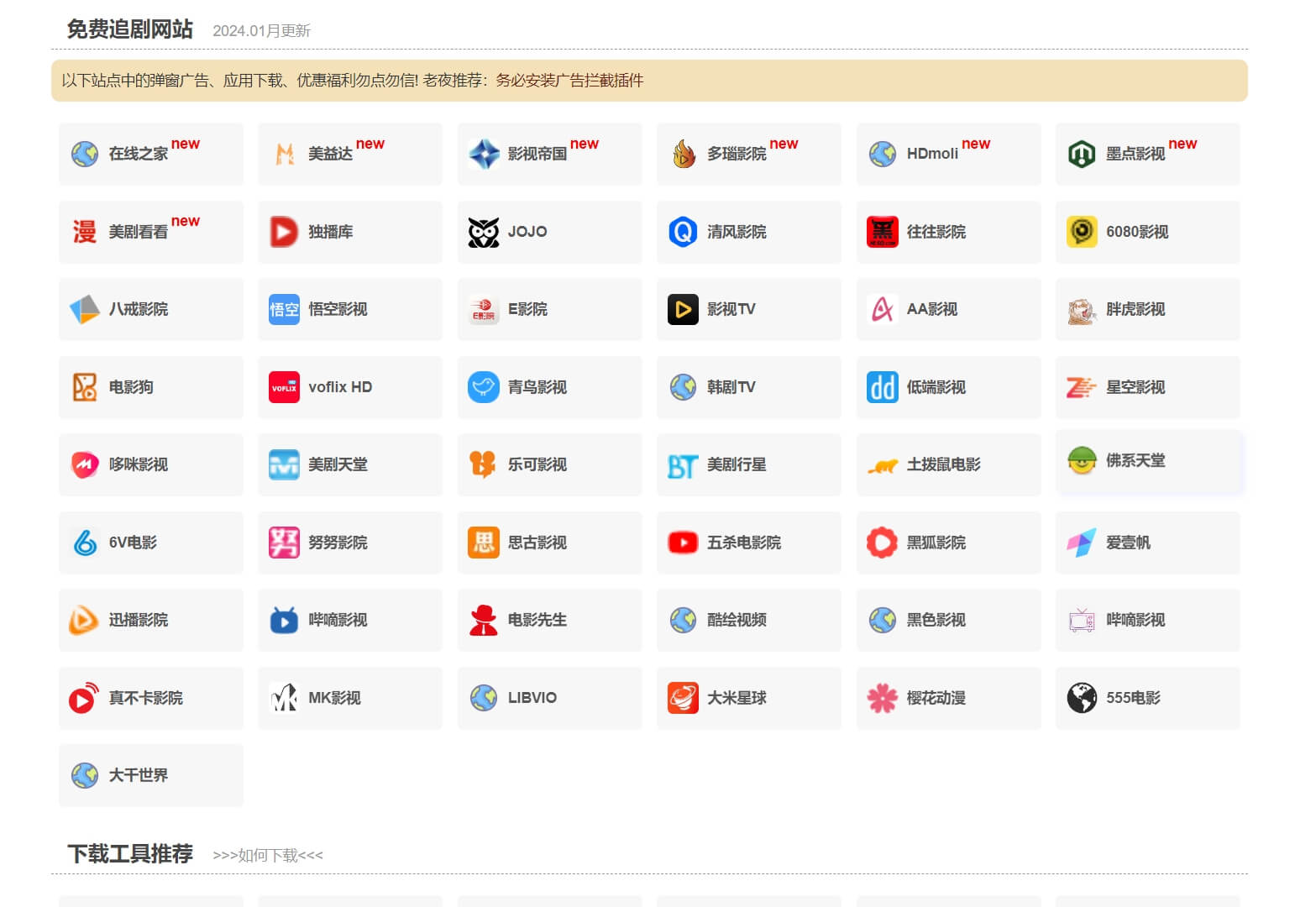The width and height of the screenshot is (1316, 907).
Task: Select the LIBVIO site link
Action: (532, 698)
